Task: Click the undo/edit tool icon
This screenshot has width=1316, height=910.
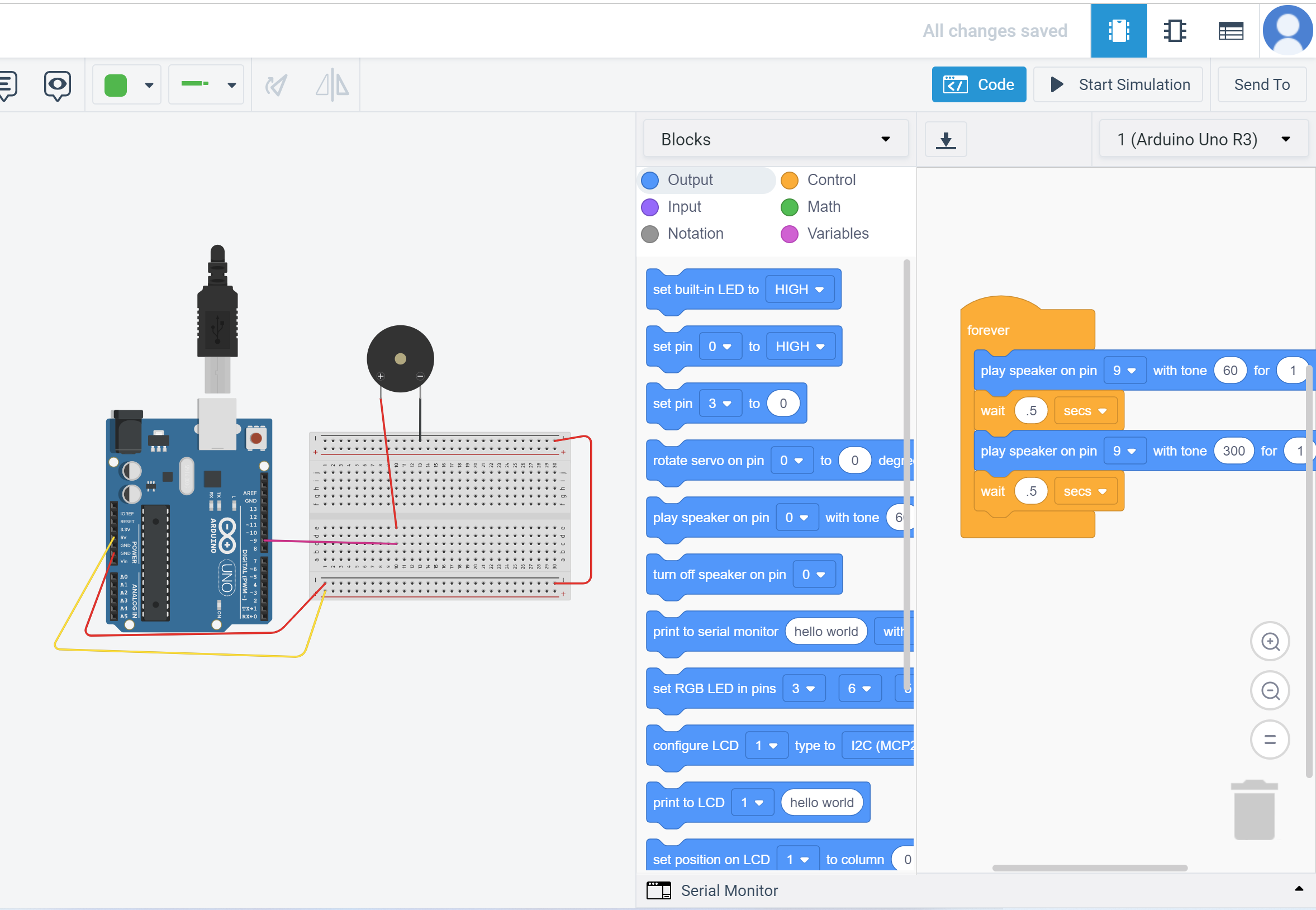Action: 276,85
